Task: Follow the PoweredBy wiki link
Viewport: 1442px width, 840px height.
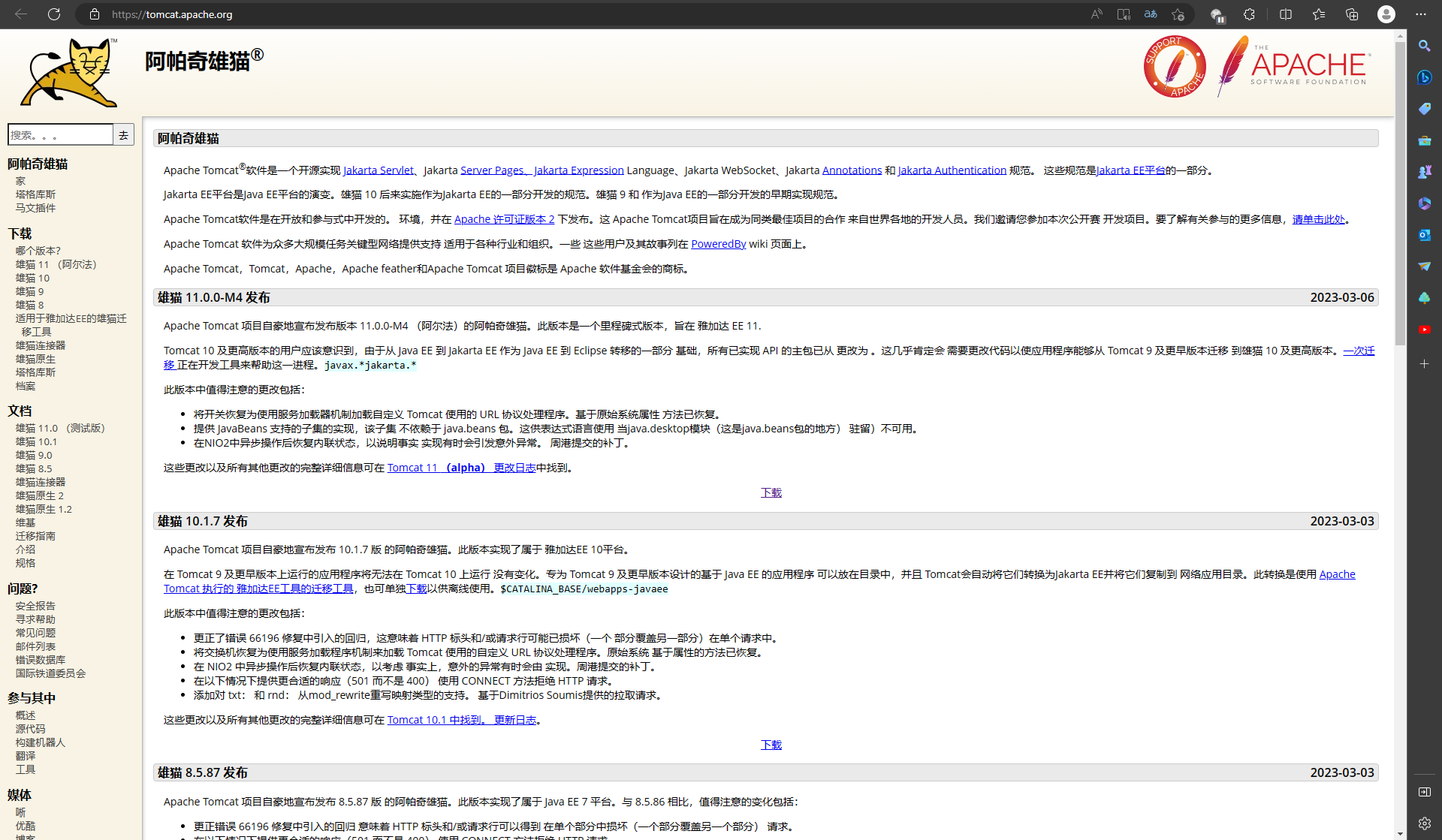Action: (x=718, y=244)
